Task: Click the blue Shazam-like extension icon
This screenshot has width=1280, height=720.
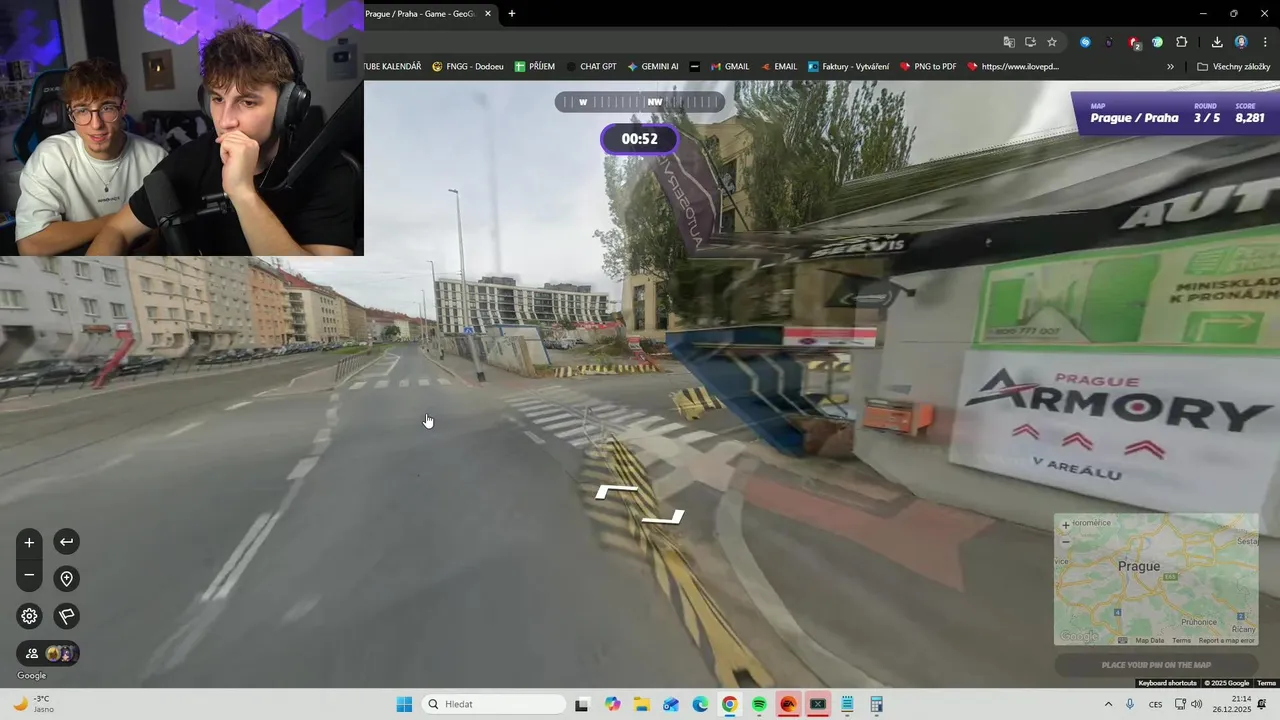Action: (x=1085, y=42)
